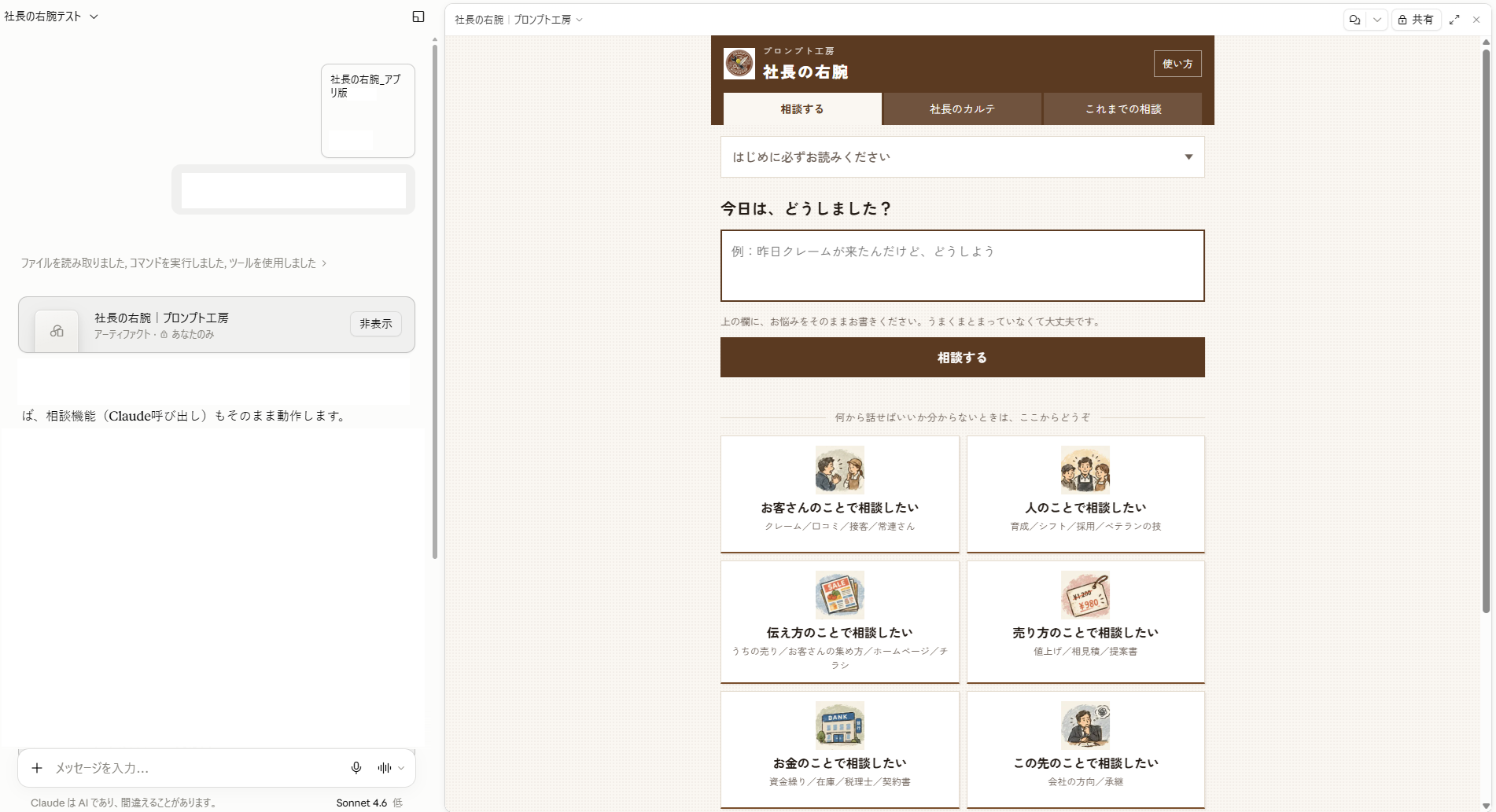The image size is (1496, 812).
Task: Expand はじめに必ずお読みください section
Action: [x=962, y=157]
